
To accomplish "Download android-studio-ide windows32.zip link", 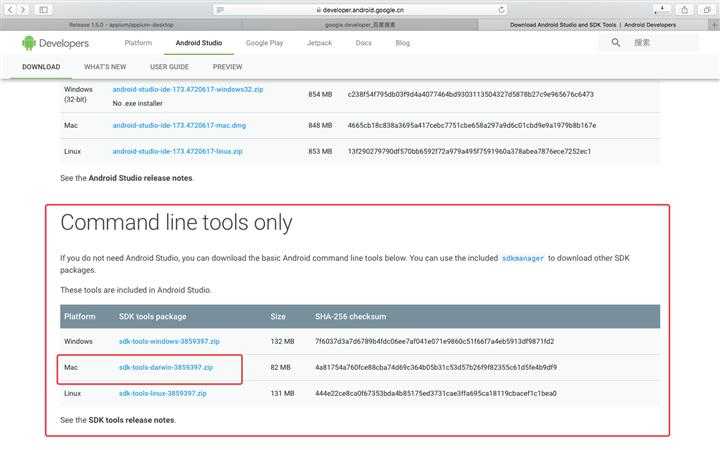I will pos(188,89).
